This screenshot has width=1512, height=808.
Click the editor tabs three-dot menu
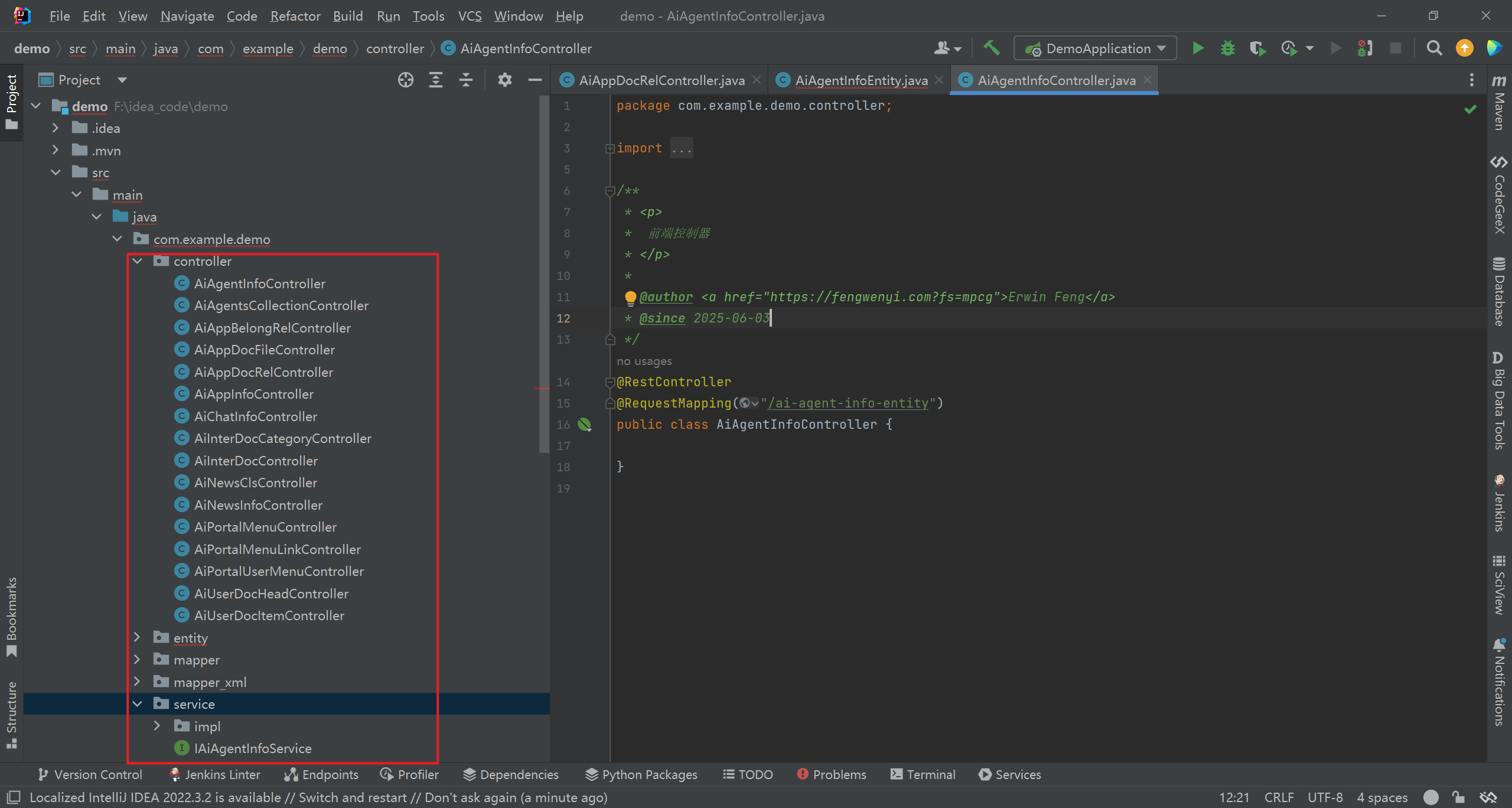click(x=1472, y=80)
